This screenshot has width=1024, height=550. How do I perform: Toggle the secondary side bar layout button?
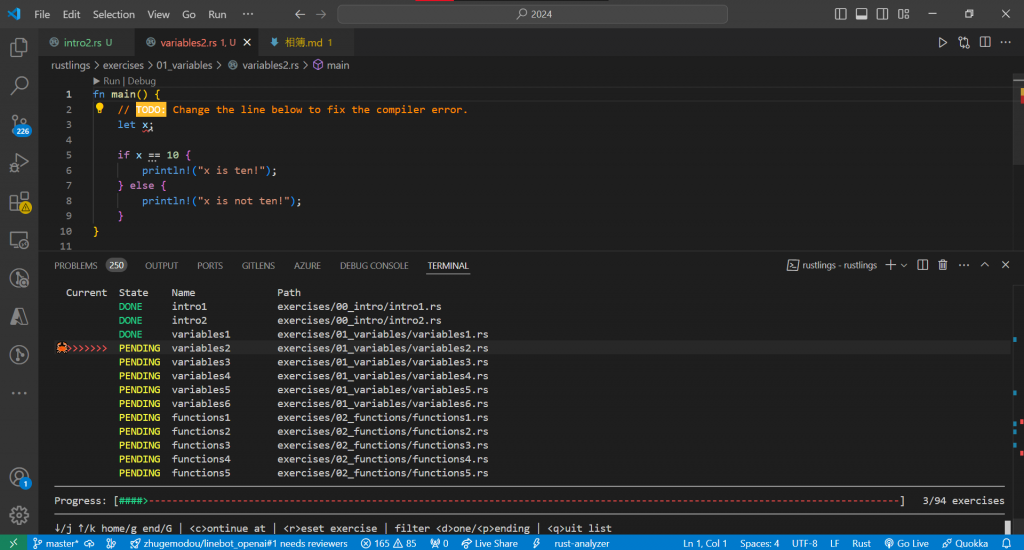tap(882, 14)
